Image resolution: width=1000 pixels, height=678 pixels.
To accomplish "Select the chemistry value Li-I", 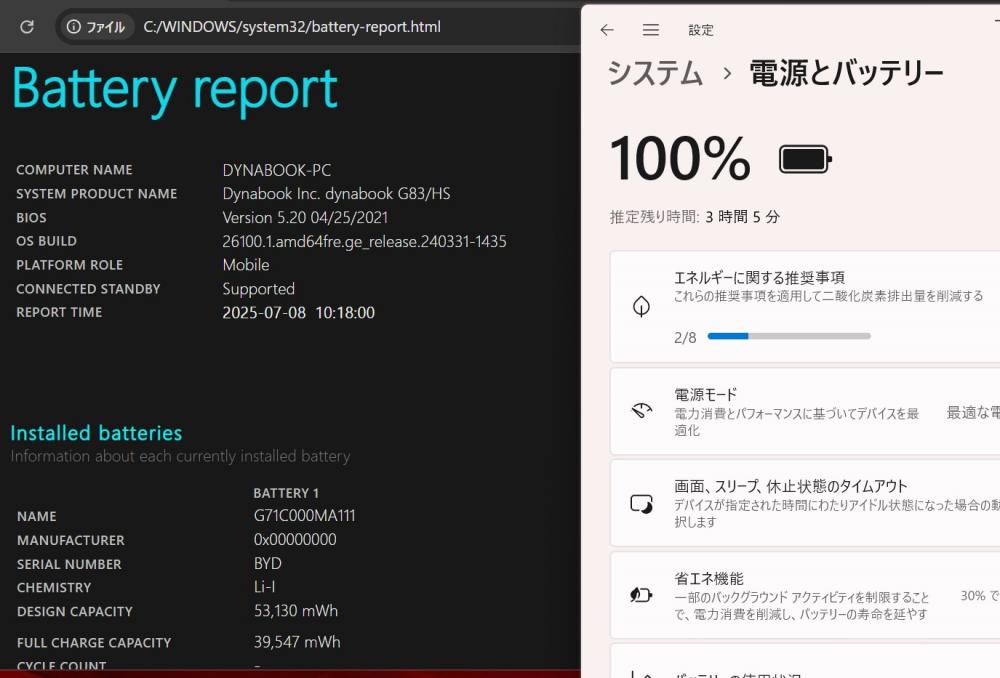I will (264, 587).
